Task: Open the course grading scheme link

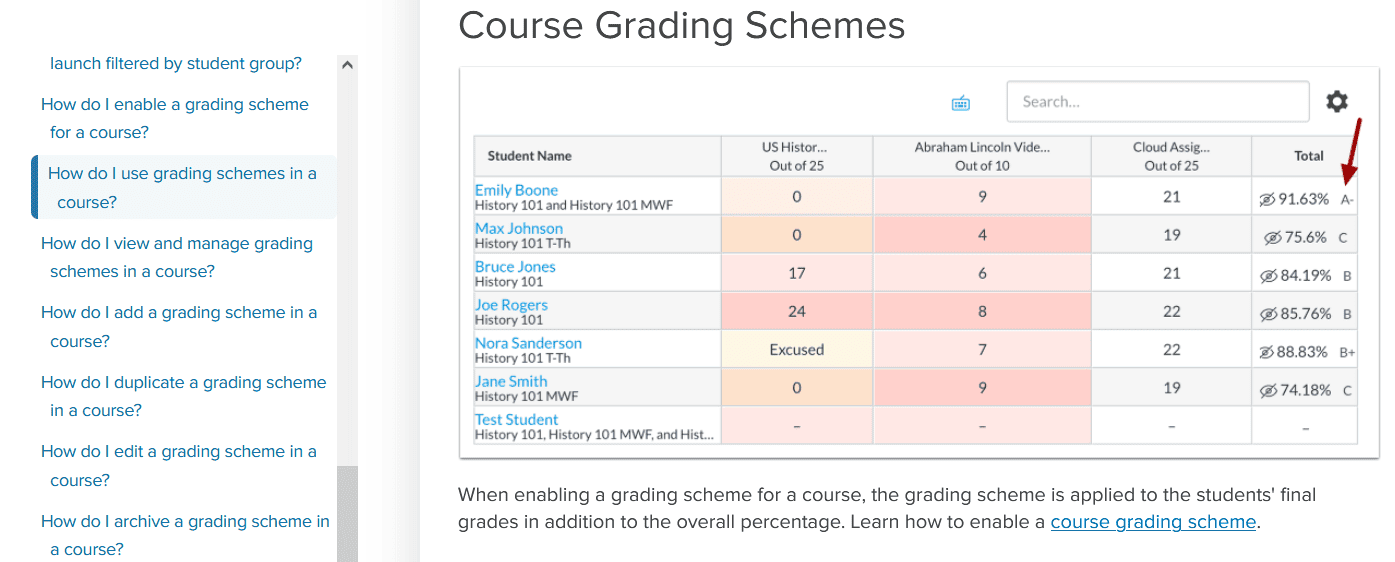Action: [x=1153, y=522]
